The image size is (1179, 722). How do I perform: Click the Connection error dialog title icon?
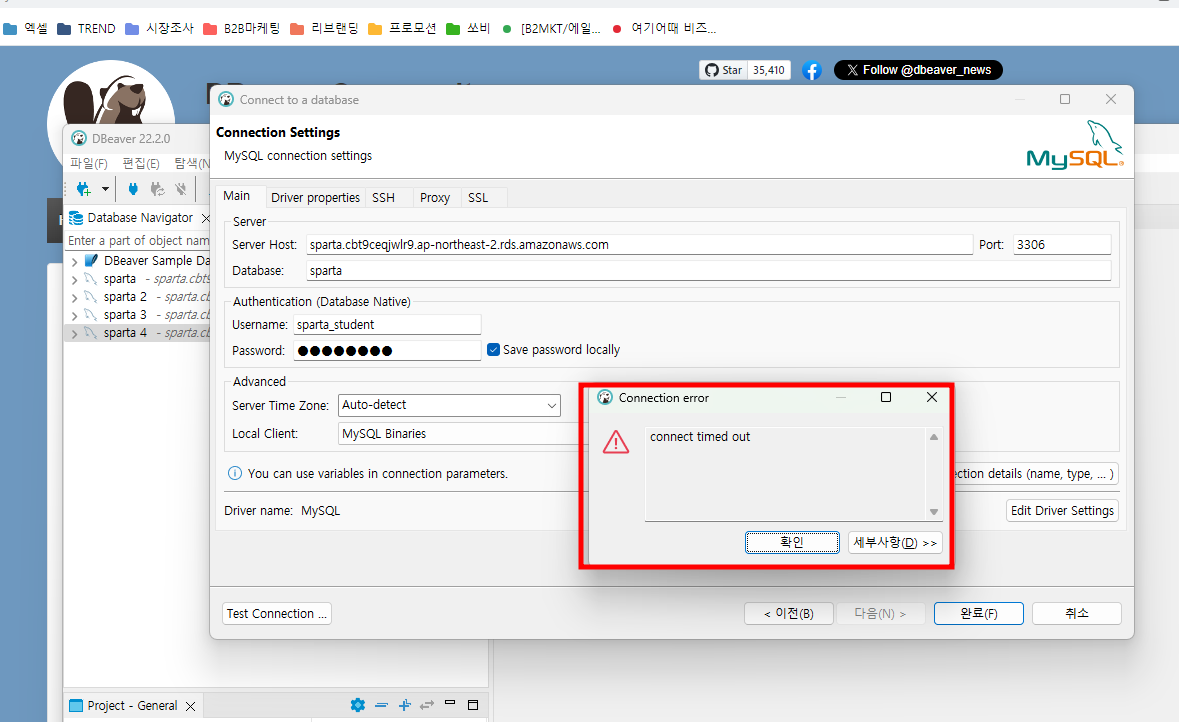[605, 397]
